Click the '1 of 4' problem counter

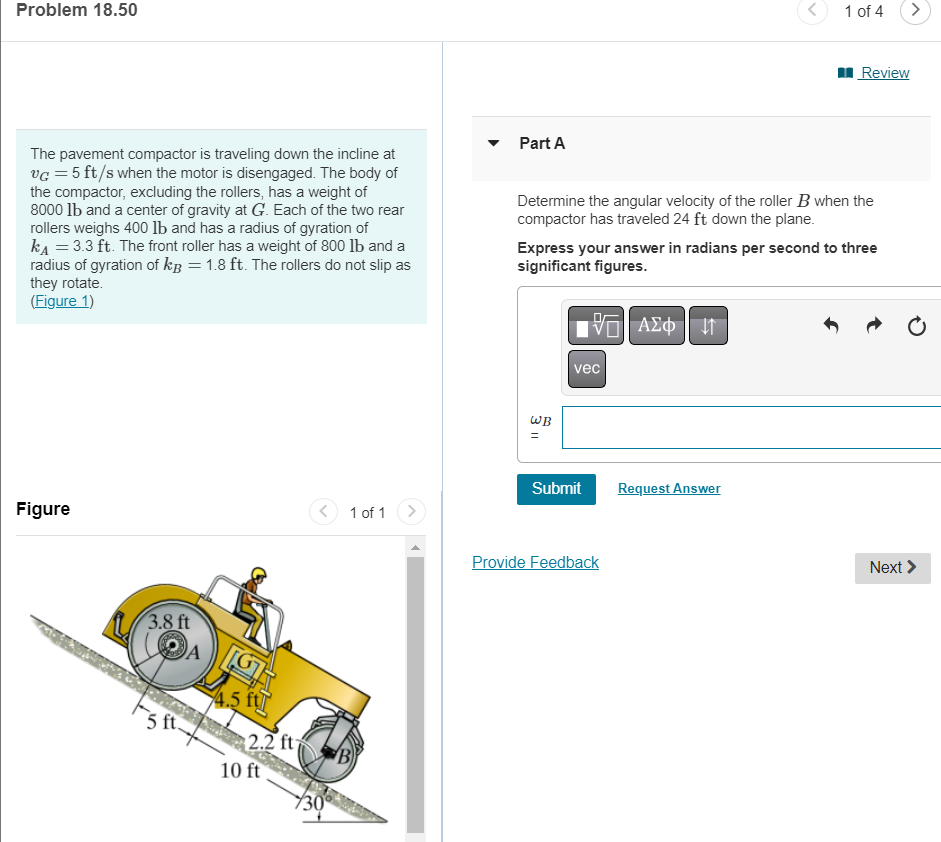pyautogui.click(x=864, y=11)
